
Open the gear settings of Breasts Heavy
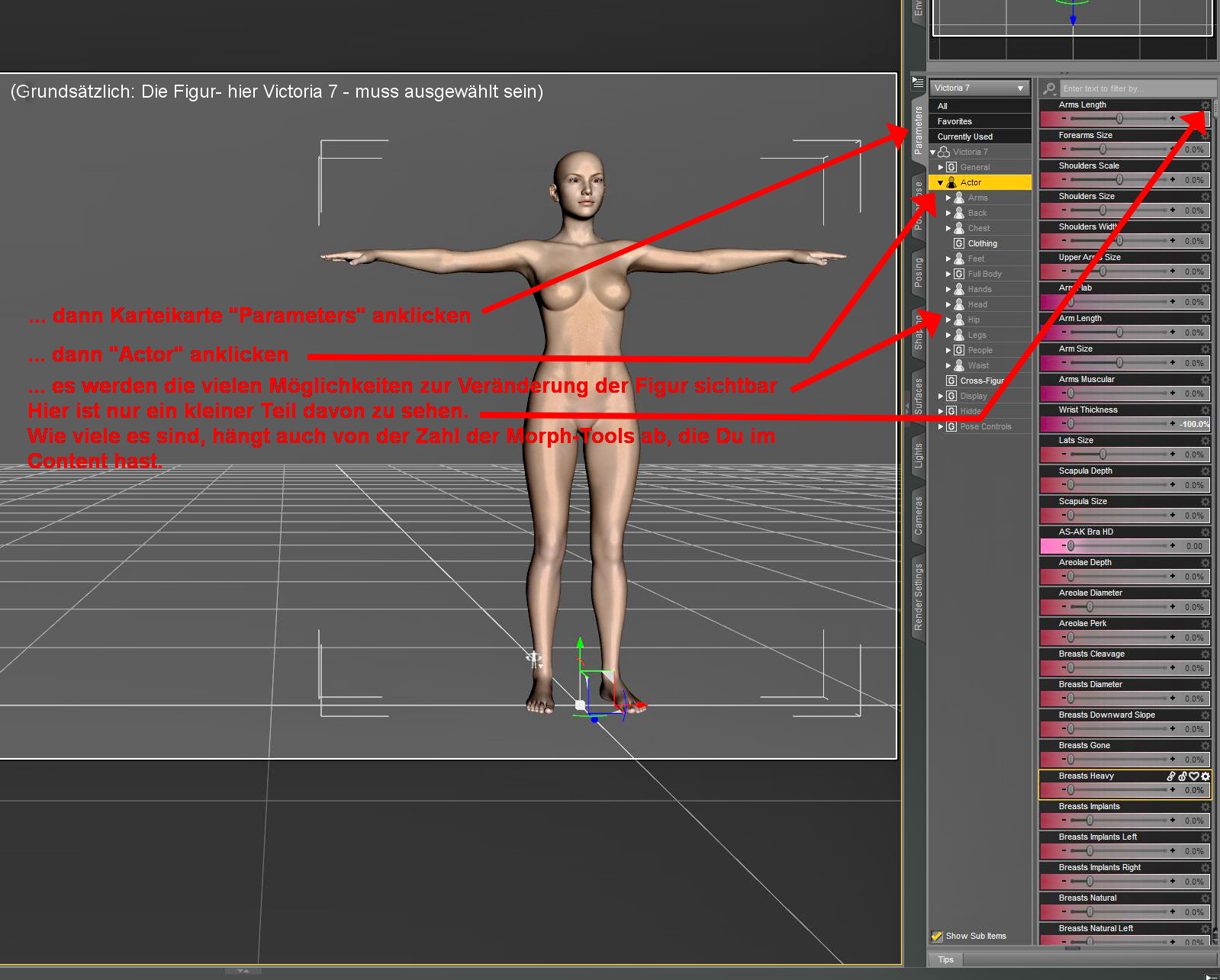tap(1206, 776)
